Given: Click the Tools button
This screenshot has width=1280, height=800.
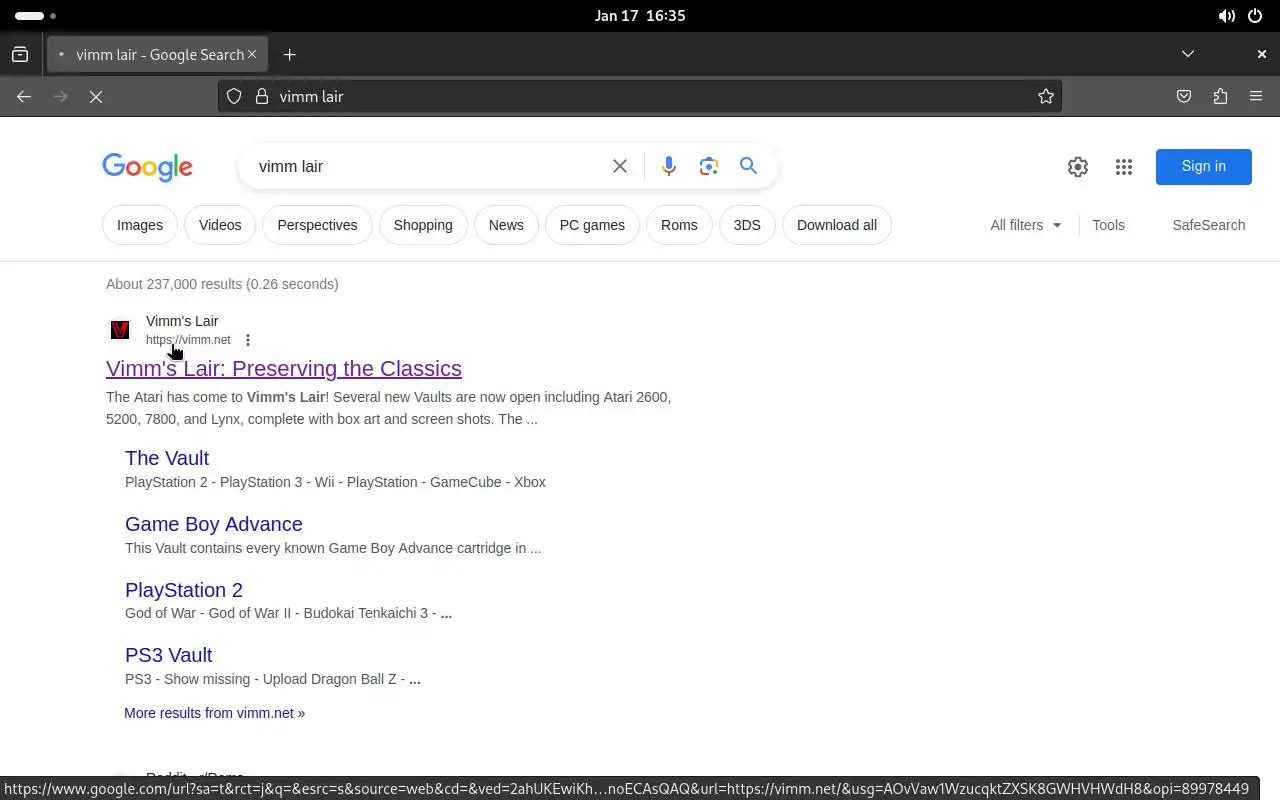Looking at the screenshot, I should point(1108,225).
